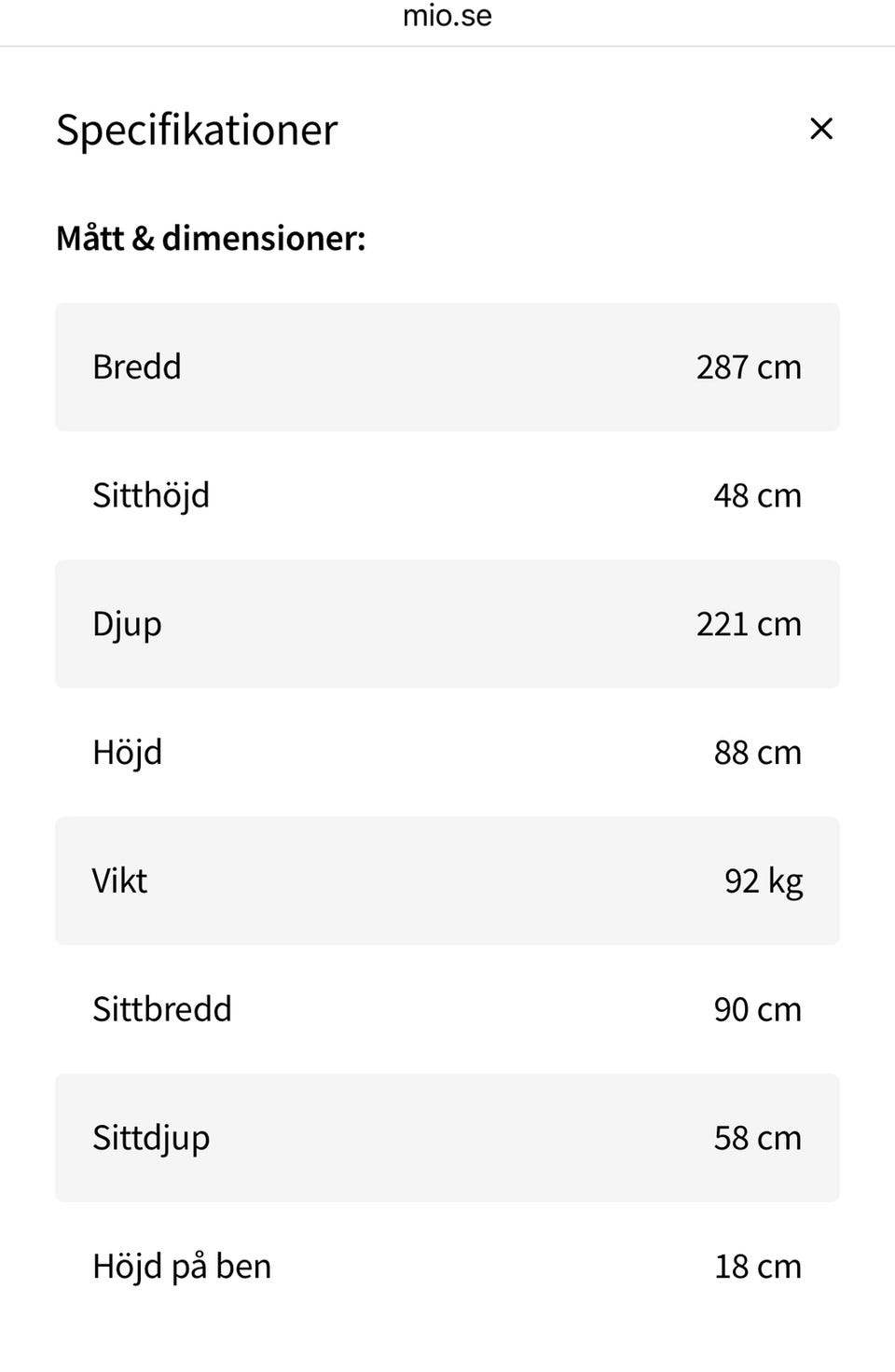The width and height of the screenshot is (895, 1372).
Task: Select the Höjd på ben row label
Action: 182,1267
